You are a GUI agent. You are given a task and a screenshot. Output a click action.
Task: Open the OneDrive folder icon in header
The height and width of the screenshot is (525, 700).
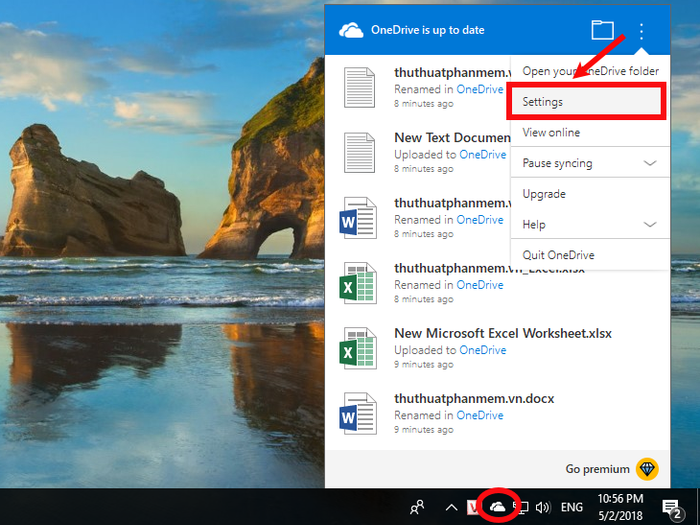tap(602, 30)
